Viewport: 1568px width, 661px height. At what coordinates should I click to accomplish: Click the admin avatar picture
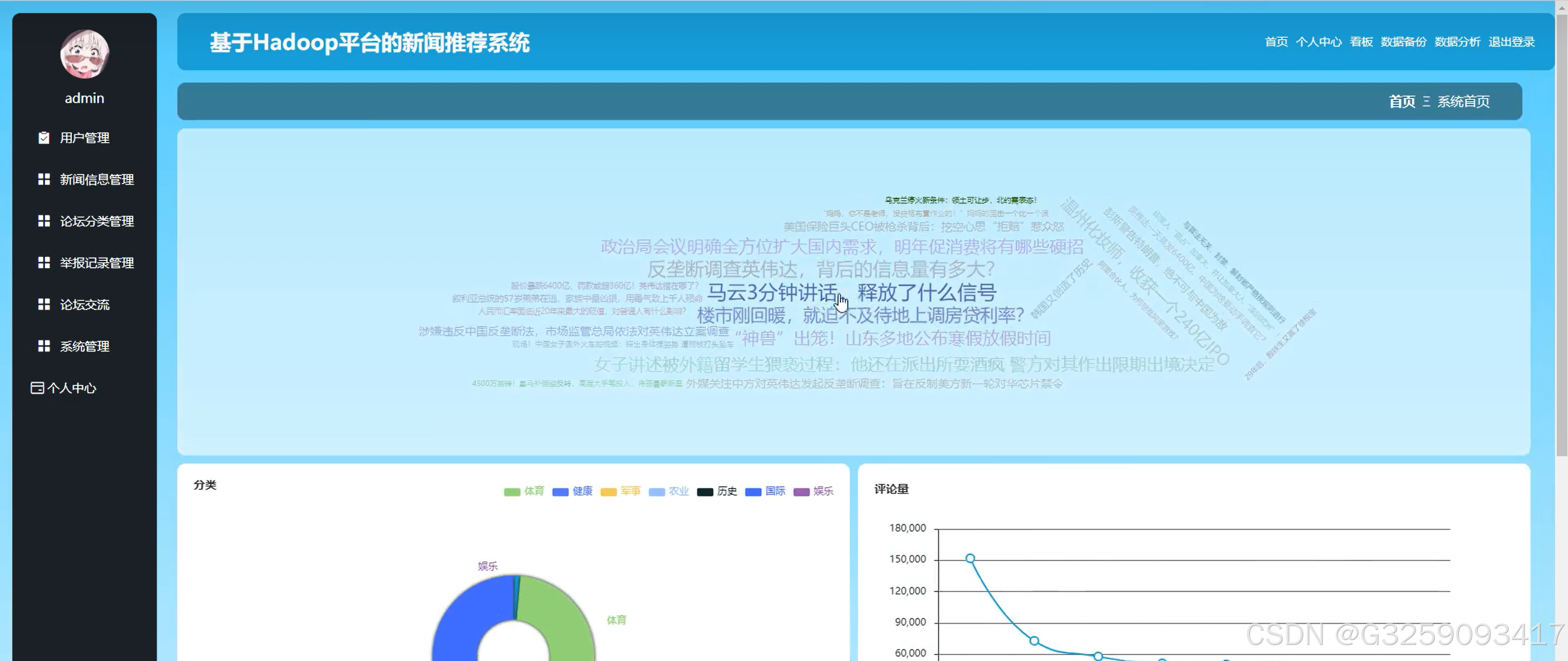[84, 54]
